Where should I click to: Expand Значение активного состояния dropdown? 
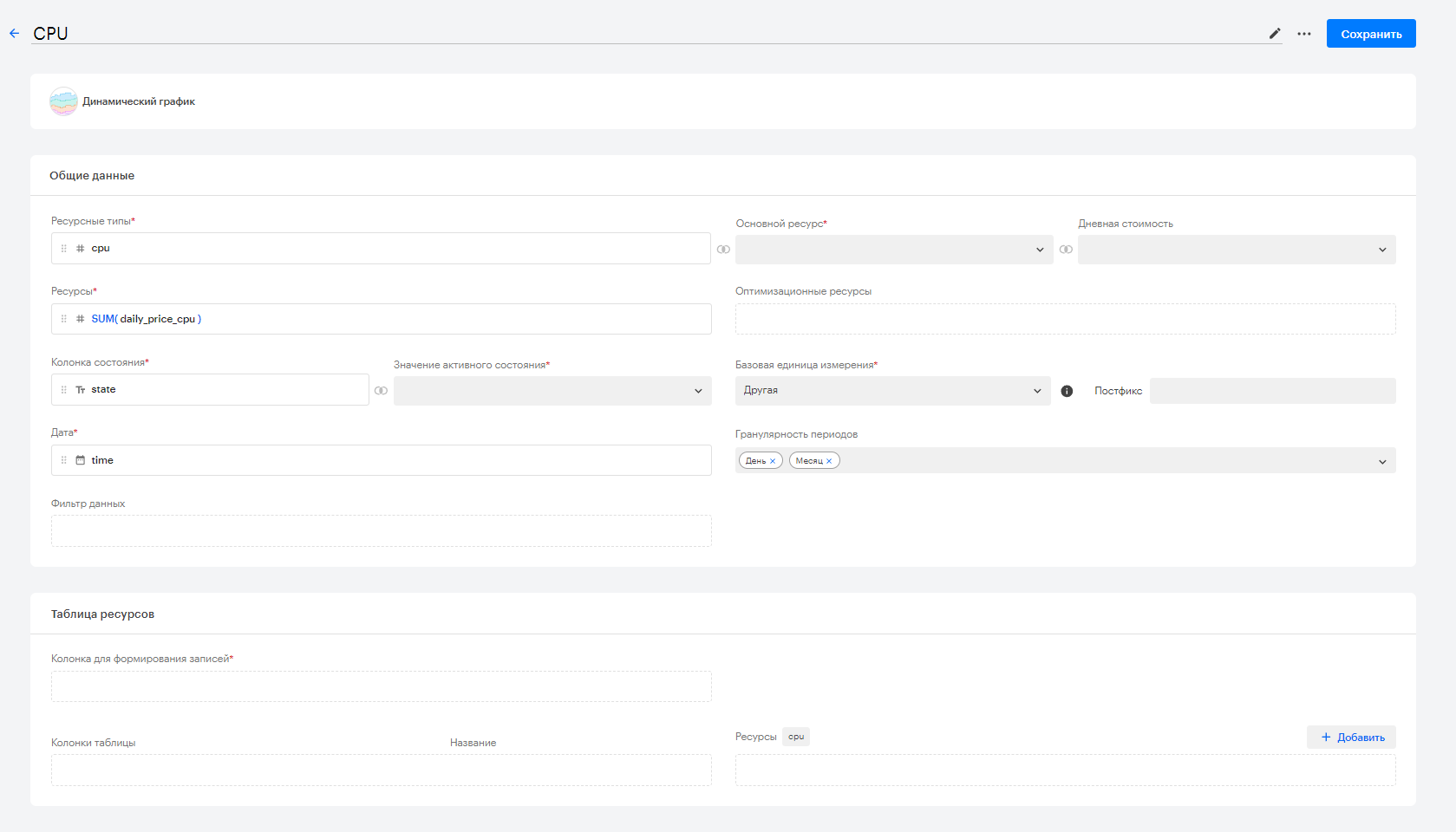click(x=552, y=391)
